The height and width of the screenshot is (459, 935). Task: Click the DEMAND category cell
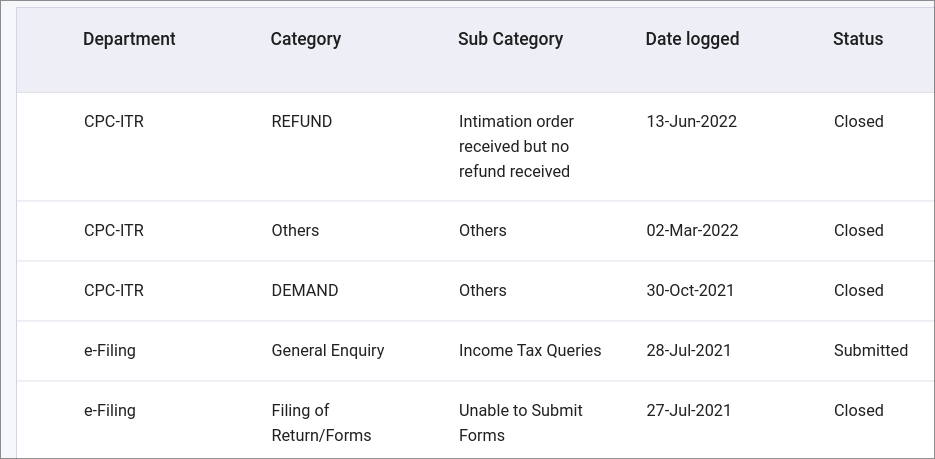point(305,290)
